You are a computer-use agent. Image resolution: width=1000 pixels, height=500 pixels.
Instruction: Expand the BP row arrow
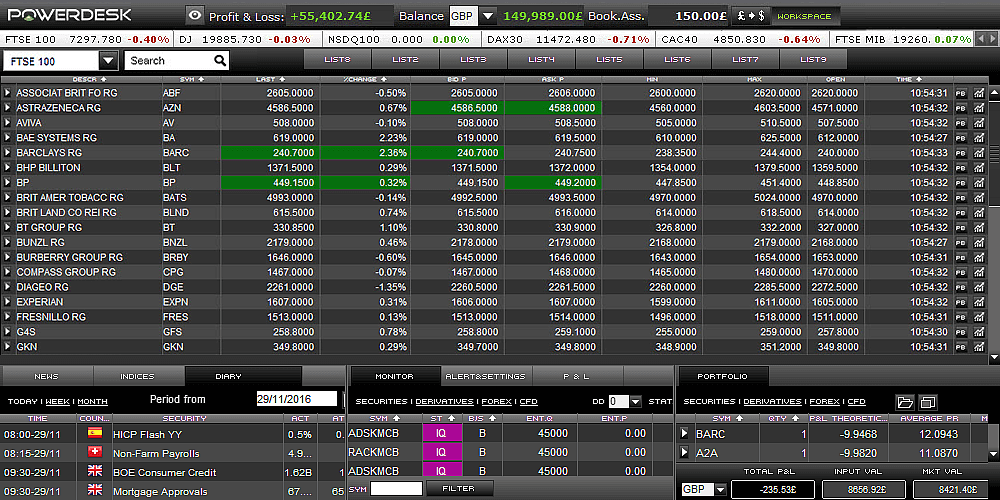coord(8,182)
